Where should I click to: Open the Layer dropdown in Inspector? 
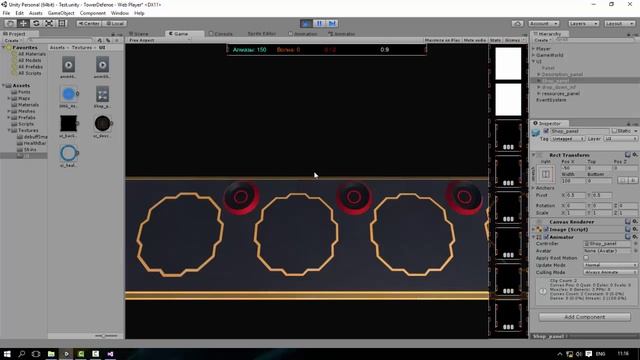620,139
